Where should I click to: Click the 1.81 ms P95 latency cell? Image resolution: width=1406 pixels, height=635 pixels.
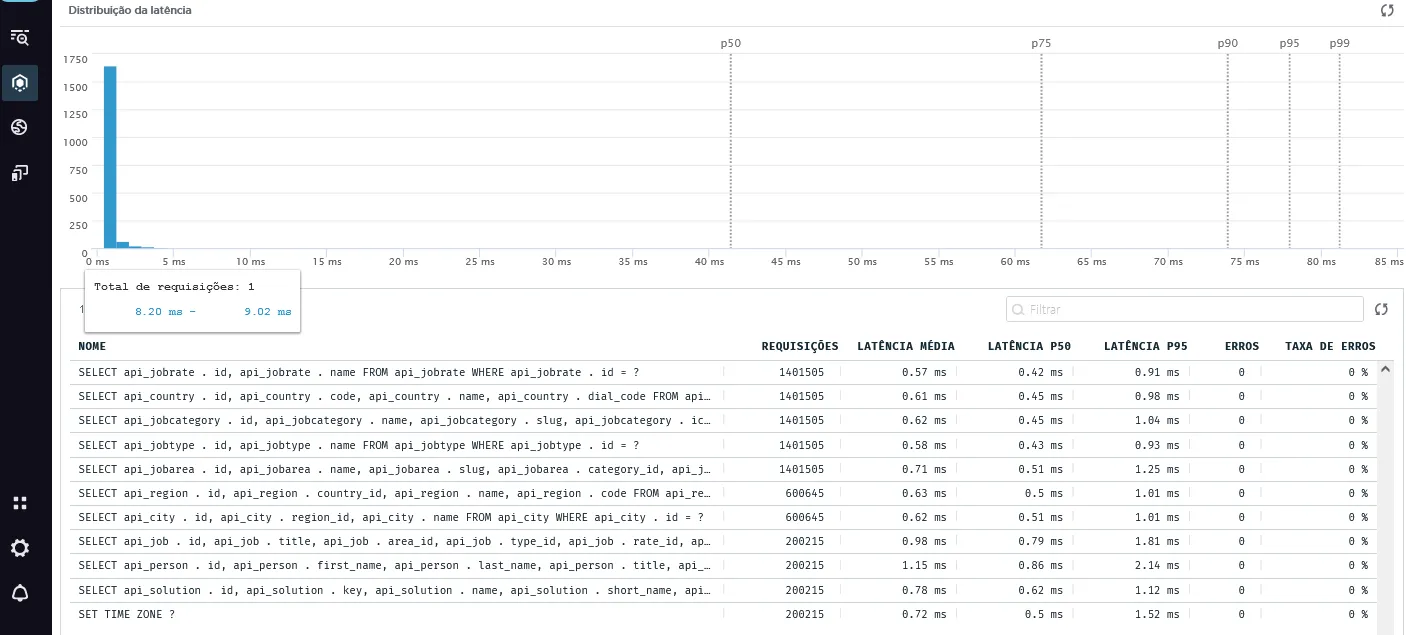(x=1159, y=542)
